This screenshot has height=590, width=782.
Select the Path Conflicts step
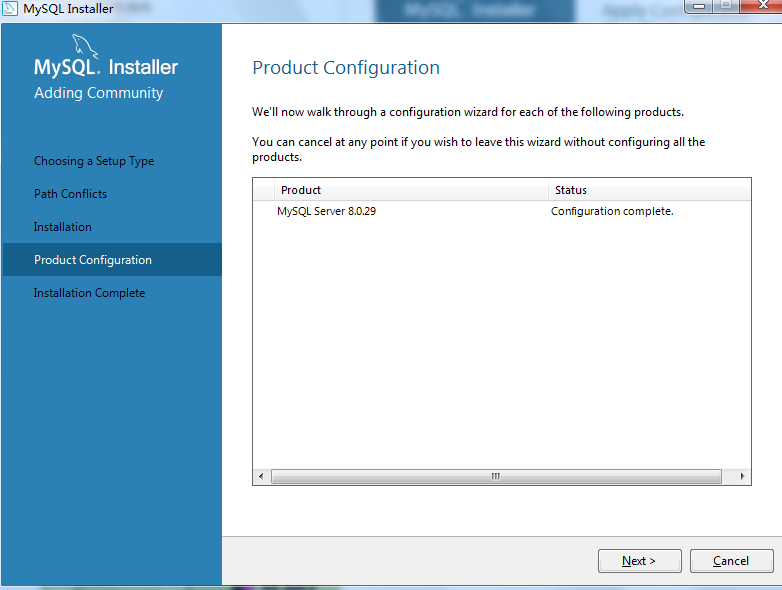coord(70,194)
